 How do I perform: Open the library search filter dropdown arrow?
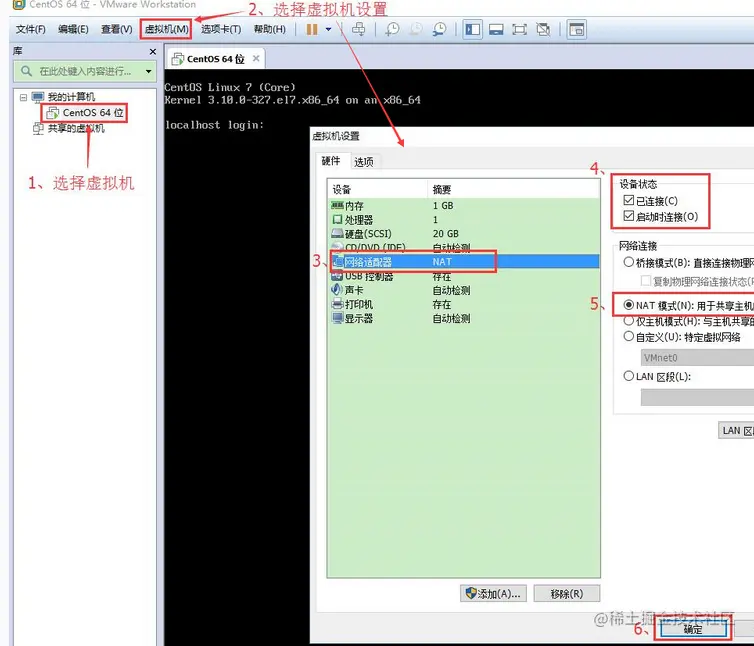(x=148, y=72)
